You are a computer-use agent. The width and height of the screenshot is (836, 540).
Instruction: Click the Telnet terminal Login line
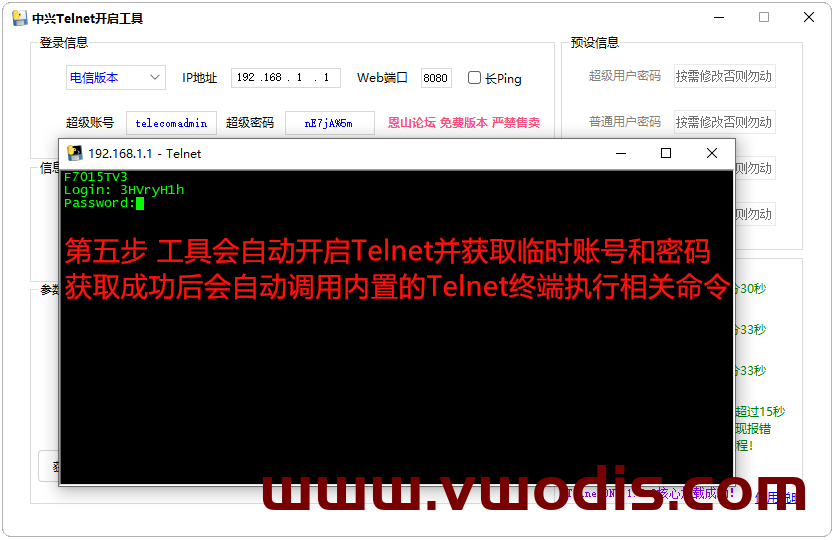124,190
